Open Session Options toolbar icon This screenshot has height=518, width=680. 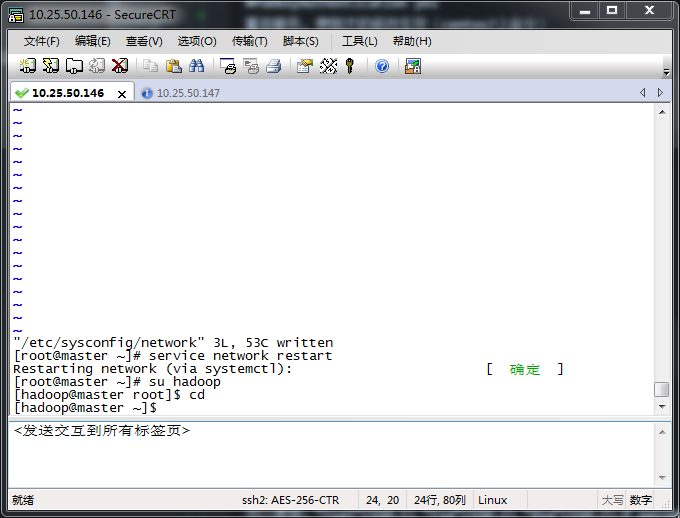pos(304,66)
